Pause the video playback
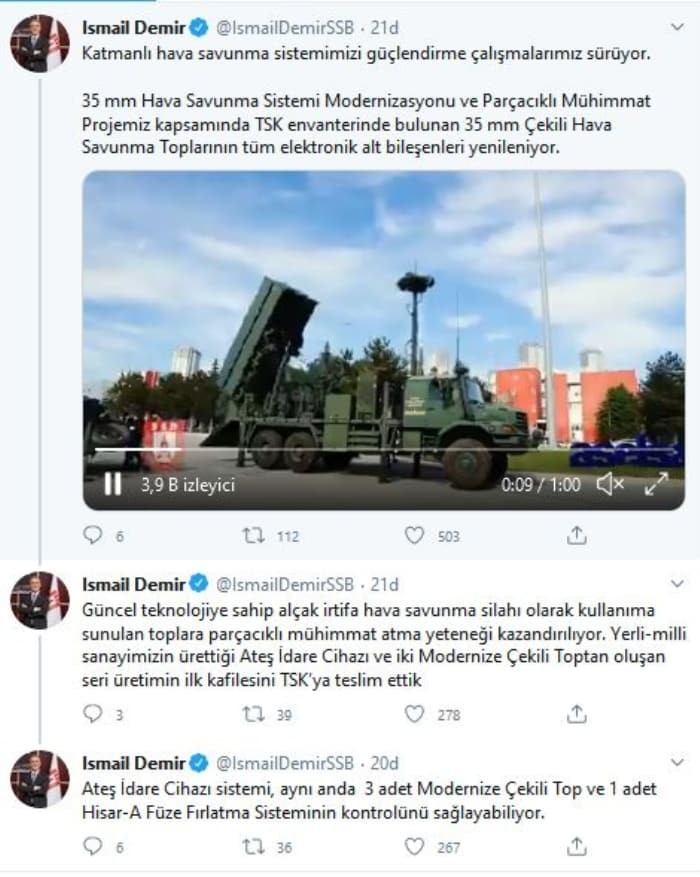Viewport: 700px width, 877px height. [x=112, y=484]
